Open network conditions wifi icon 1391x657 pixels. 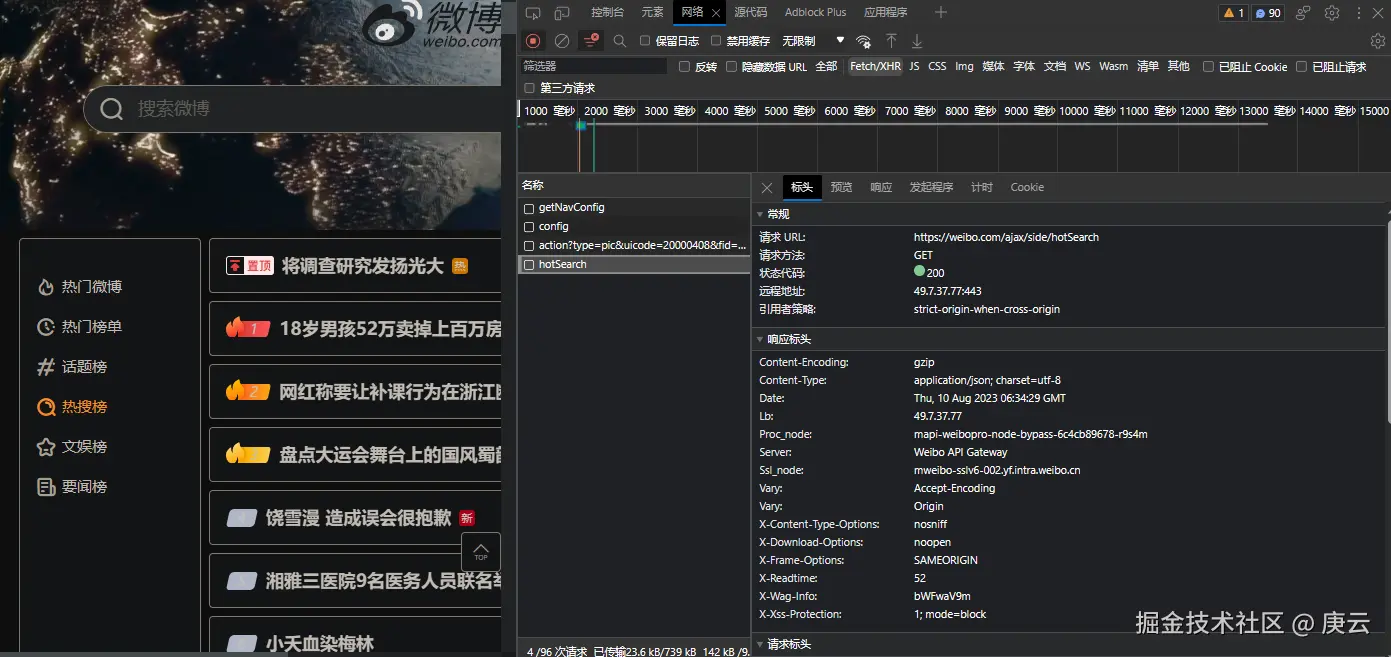point(863,41)
